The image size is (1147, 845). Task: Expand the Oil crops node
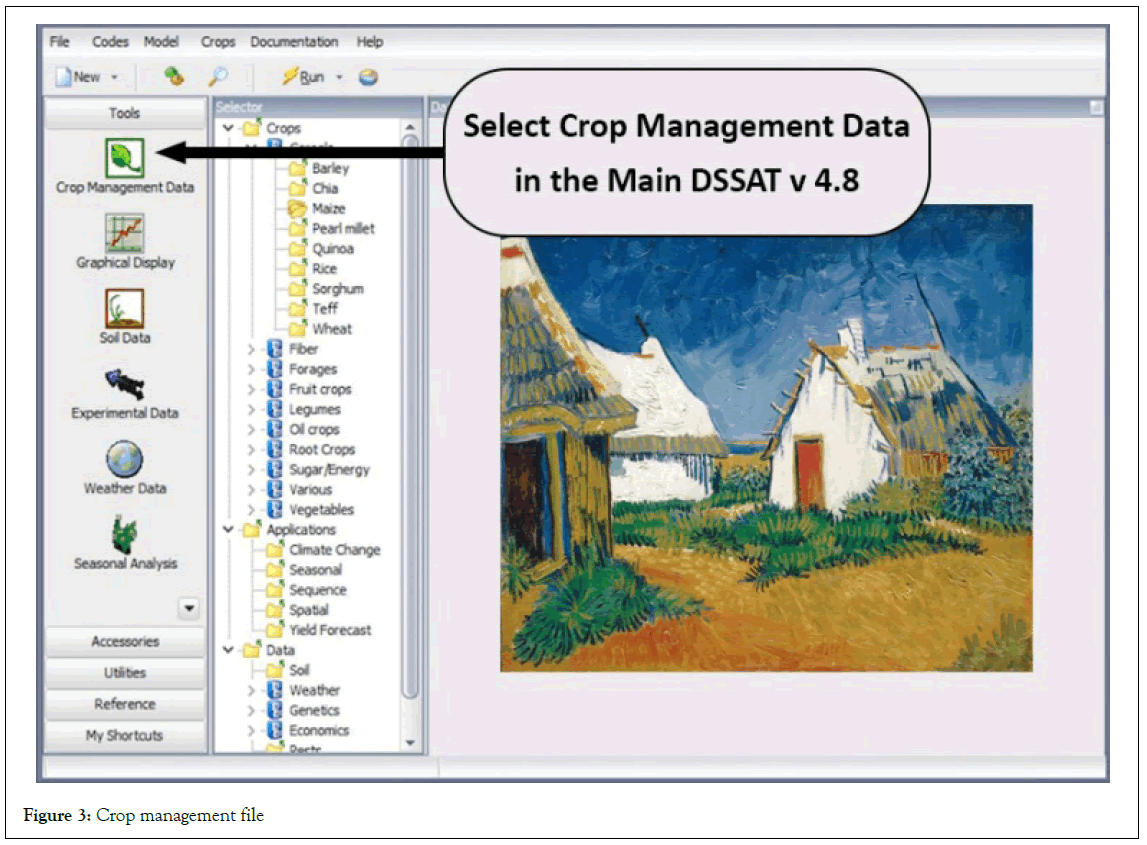tap(251, 430)
